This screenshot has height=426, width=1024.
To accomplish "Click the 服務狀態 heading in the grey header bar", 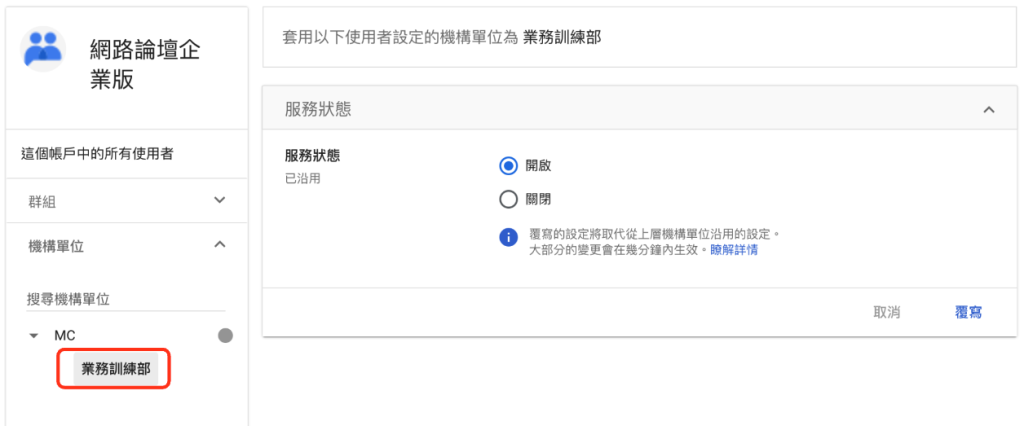I will click(x=317, y=109).
